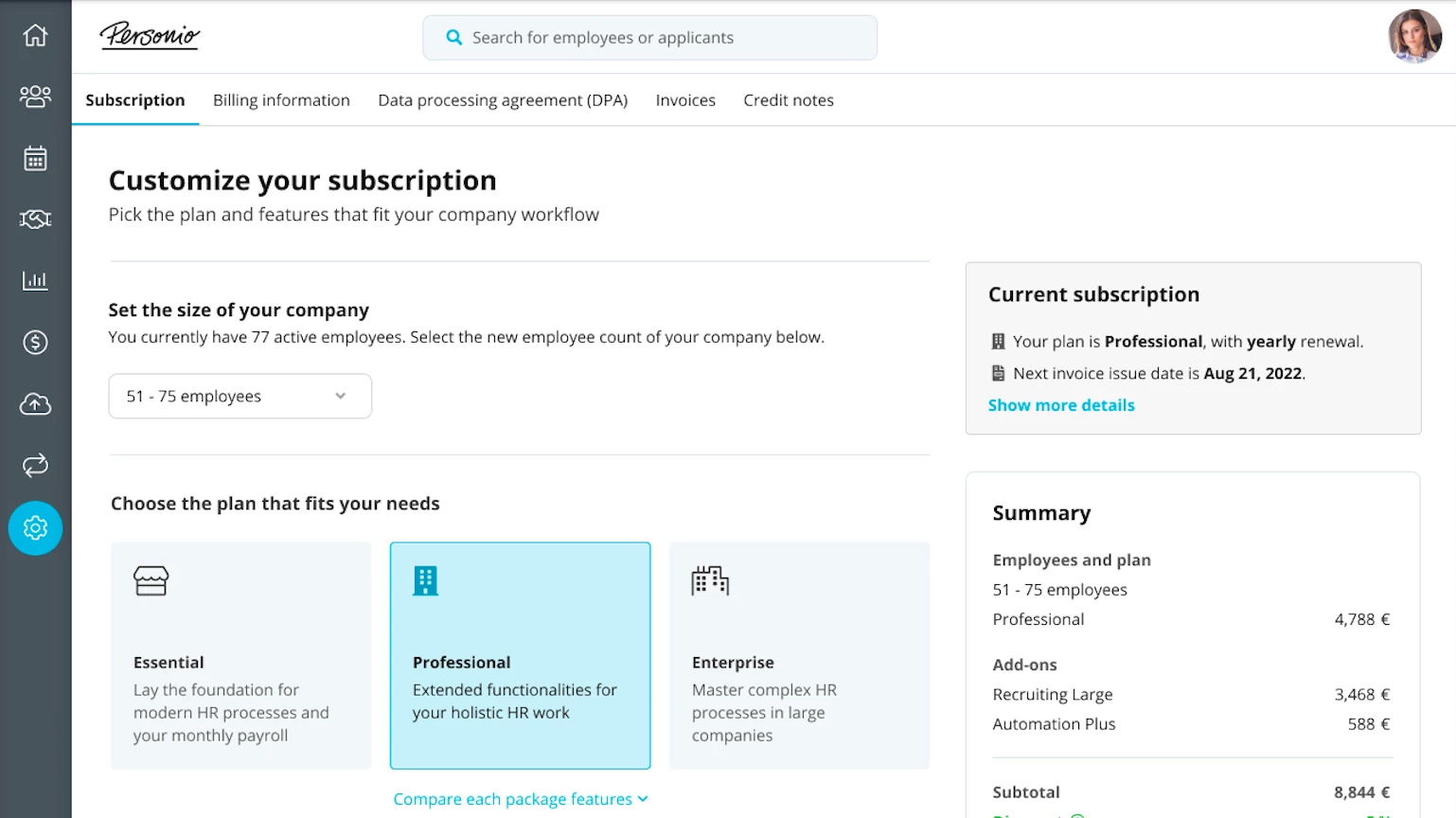Switch to the Invoices tab
The image size is (1456, 818).
click(x=685, y=100)
